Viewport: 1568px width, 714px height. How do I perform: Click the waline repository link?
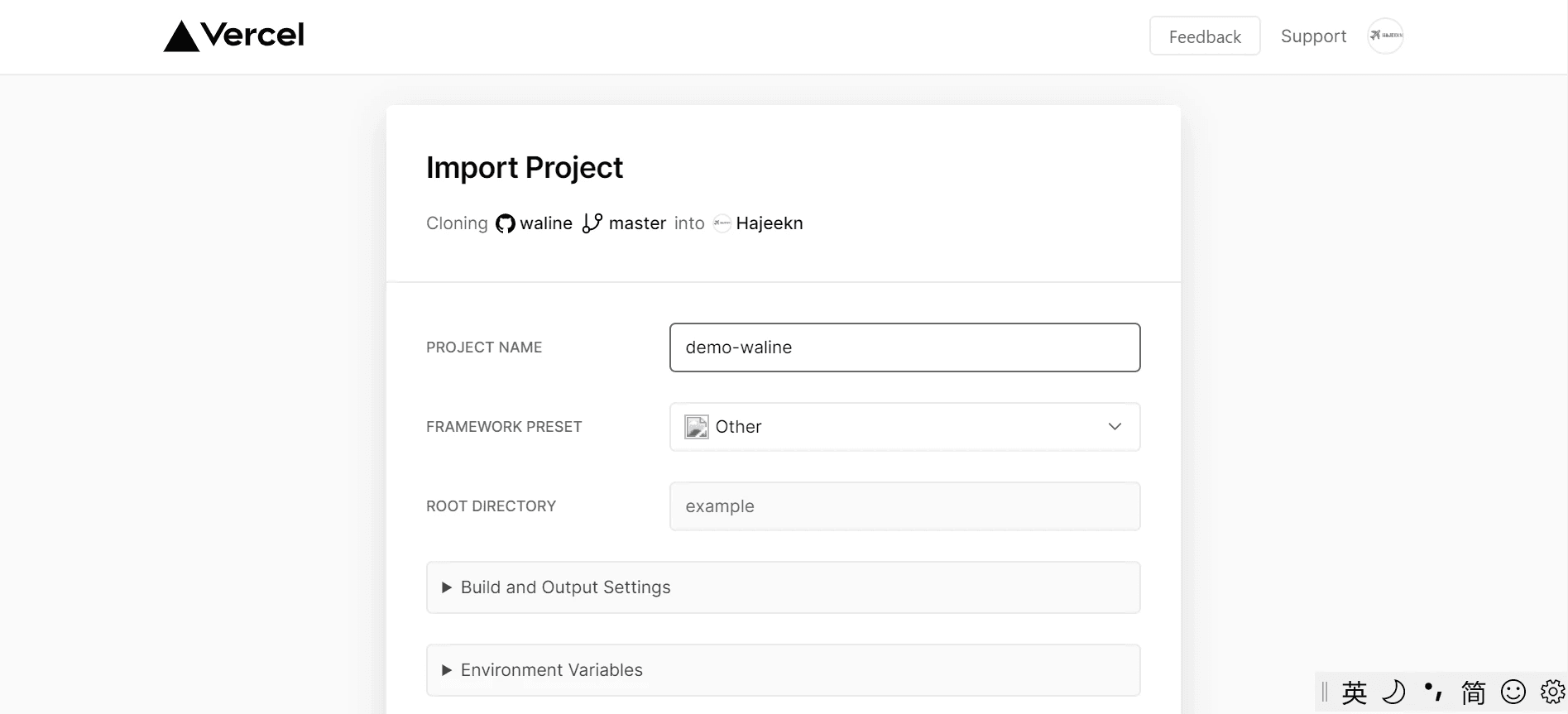[x=546, y=223]
